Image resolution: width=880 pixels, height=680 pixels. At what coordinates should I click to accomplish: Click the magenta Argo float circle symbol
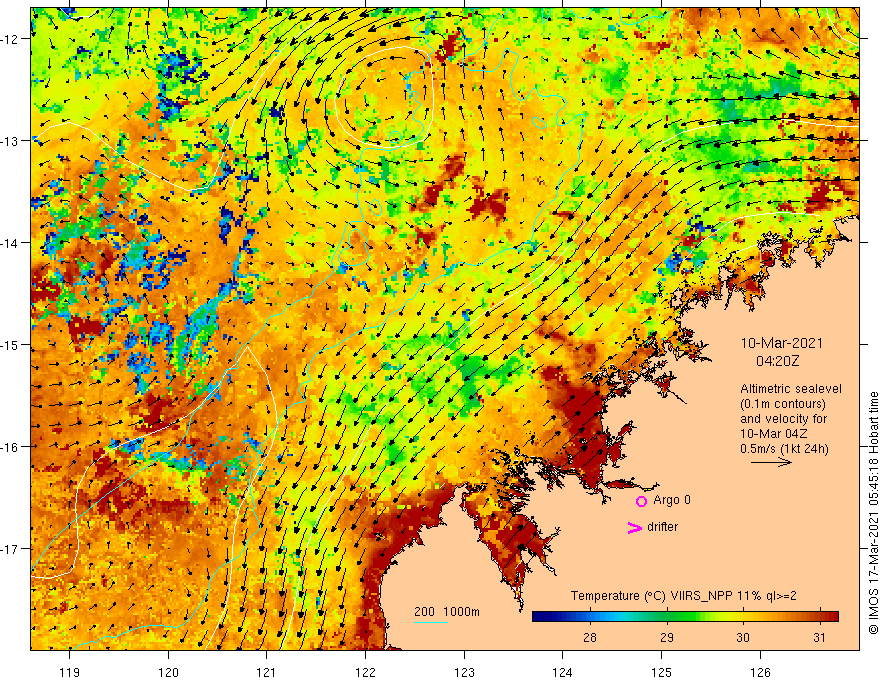point(641,501)
